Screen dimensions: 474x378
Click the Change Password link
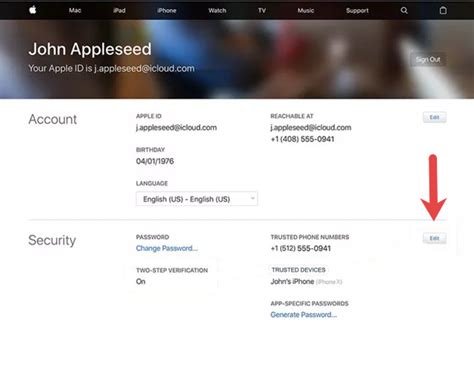point(167,248)
